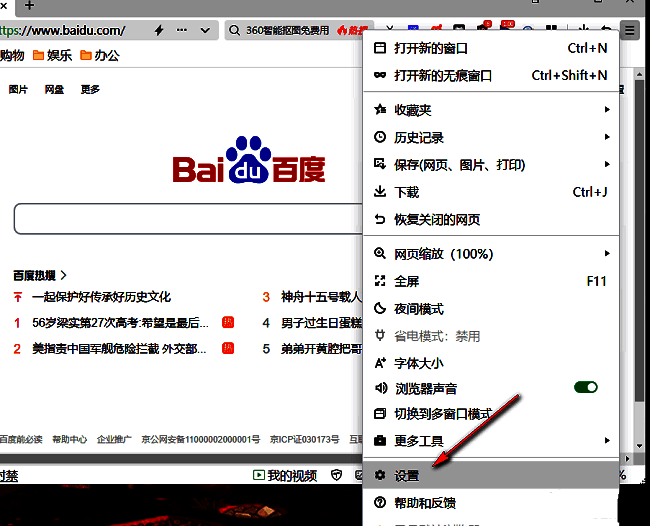
Task: Open the 娱乐 bookmarks folder
Action: coord(53,55)
